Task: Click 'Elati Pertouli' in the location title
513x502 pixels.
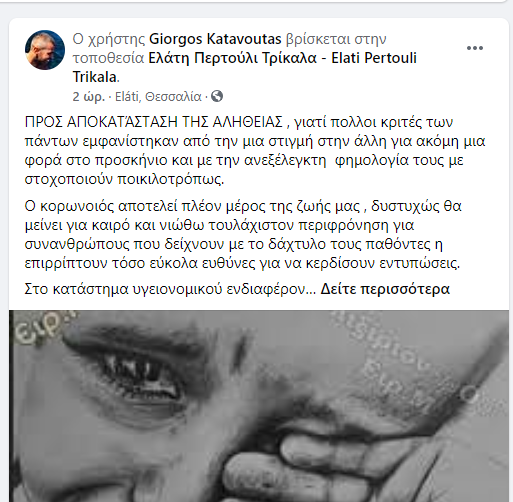Action: coord(374,58)
